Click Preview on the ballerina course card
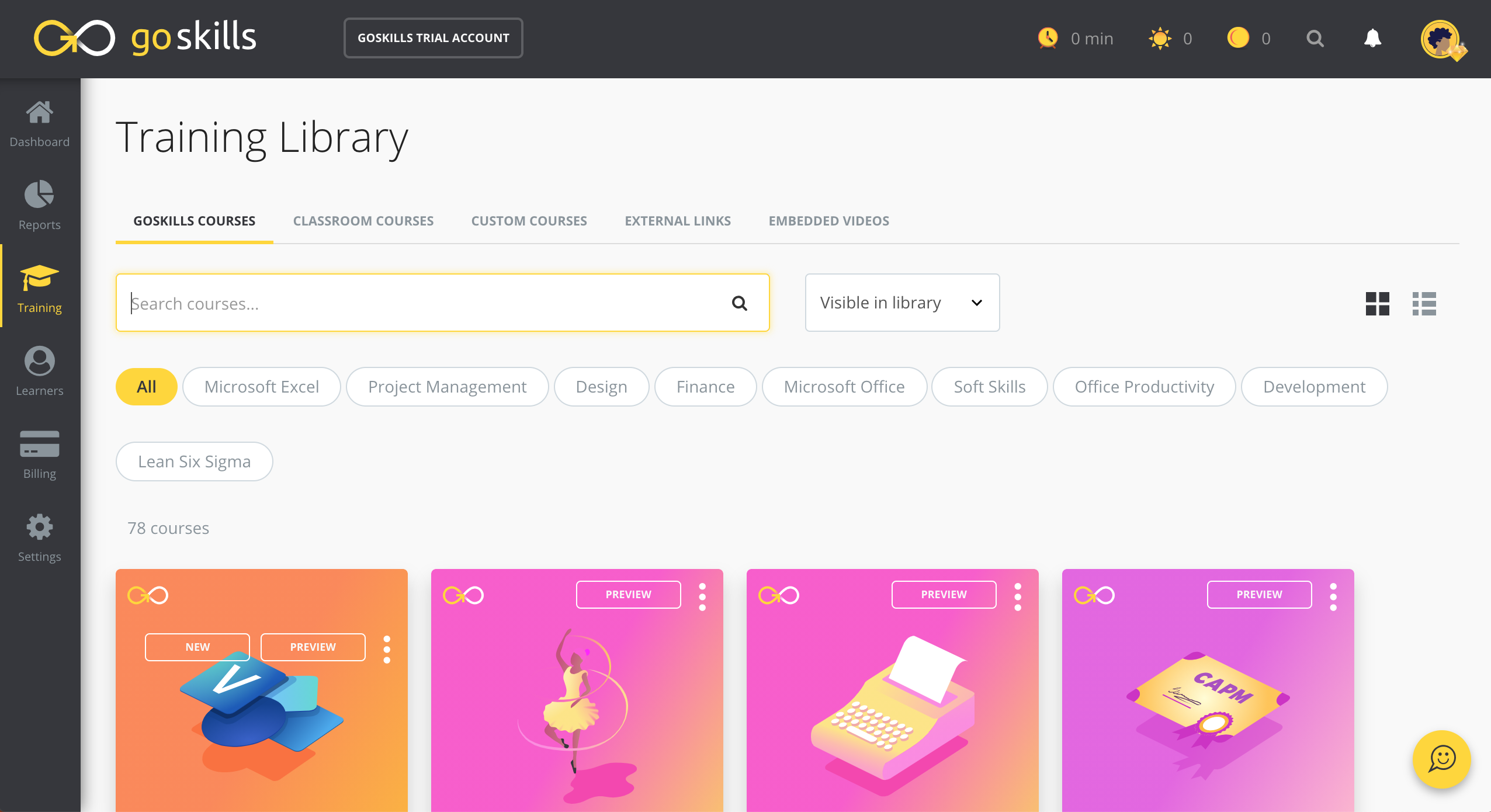This screenshot has width=1491, height=812. (628, 595)
